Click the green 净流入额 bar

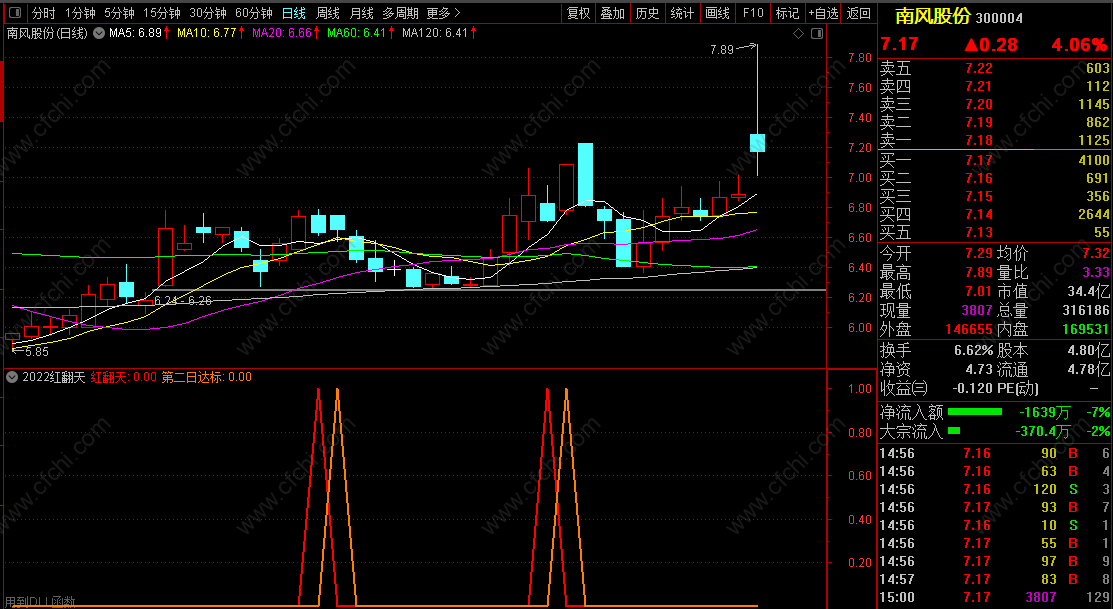(974, 412)
